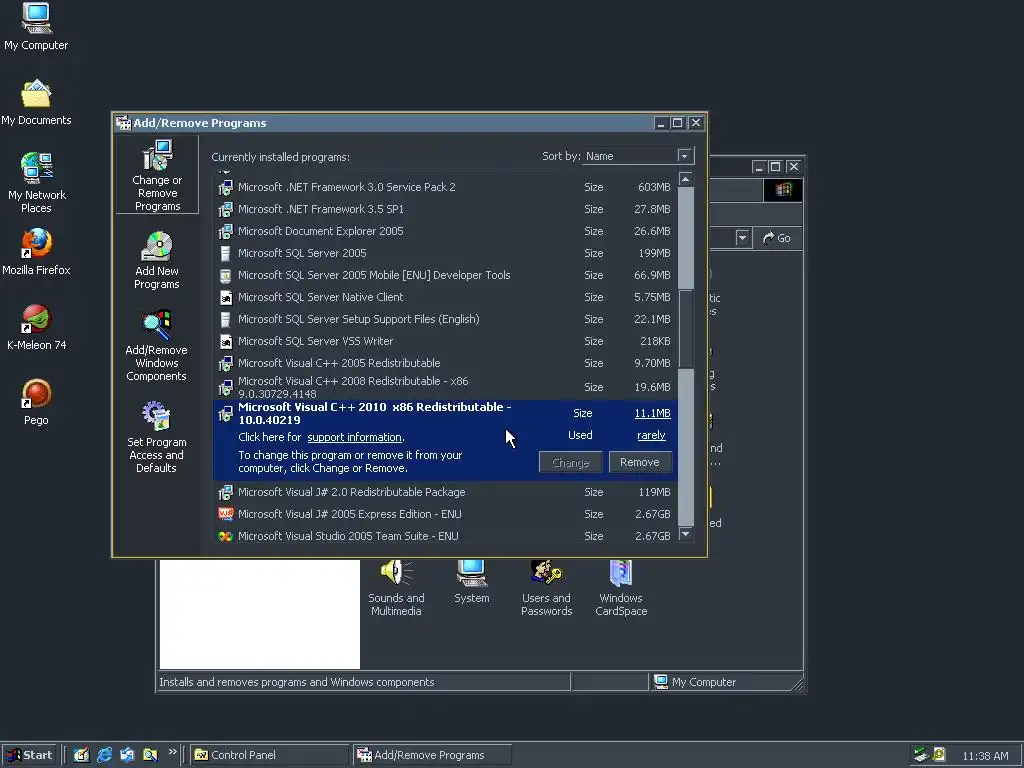Open Sounds and Multimedia in Control Panel
The image size is (1024, 768).
point(396,588)
